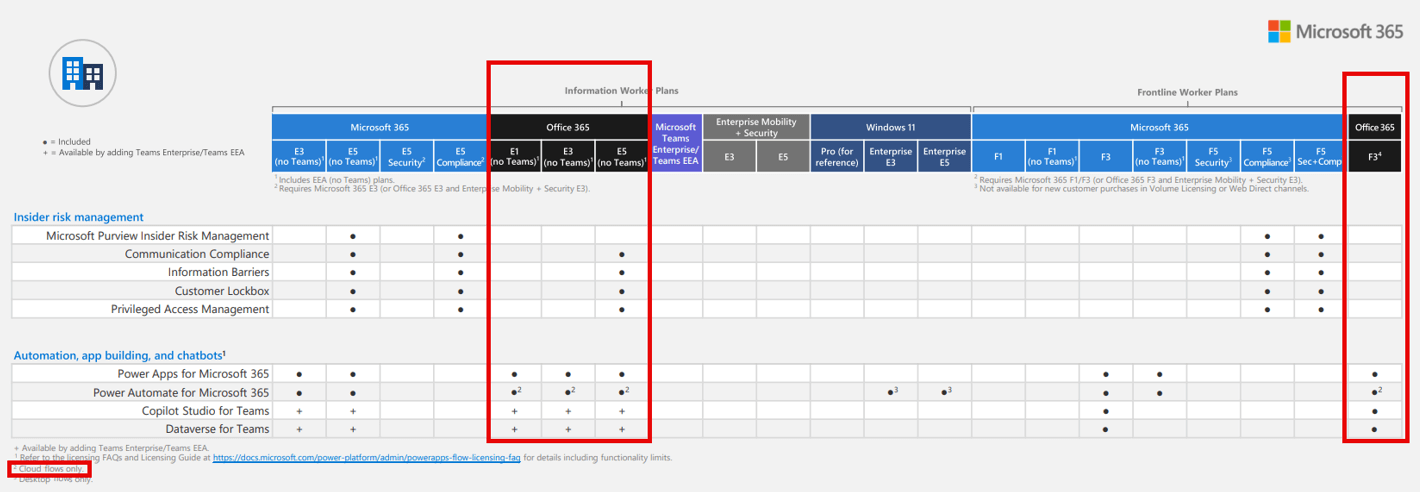Click the F5 Sec+Comp column header
The width and height of the screenshot is (1420, 492).
(1320, 156)
